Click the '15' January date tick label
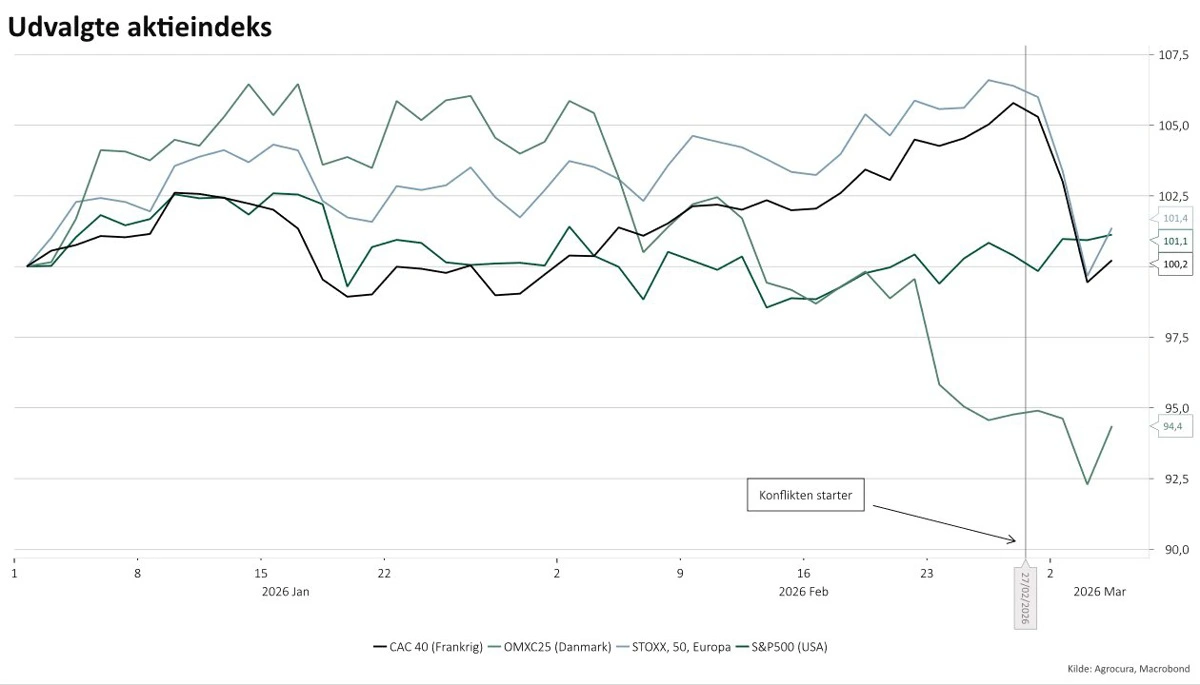1200x685 pixels. point(261,574)
